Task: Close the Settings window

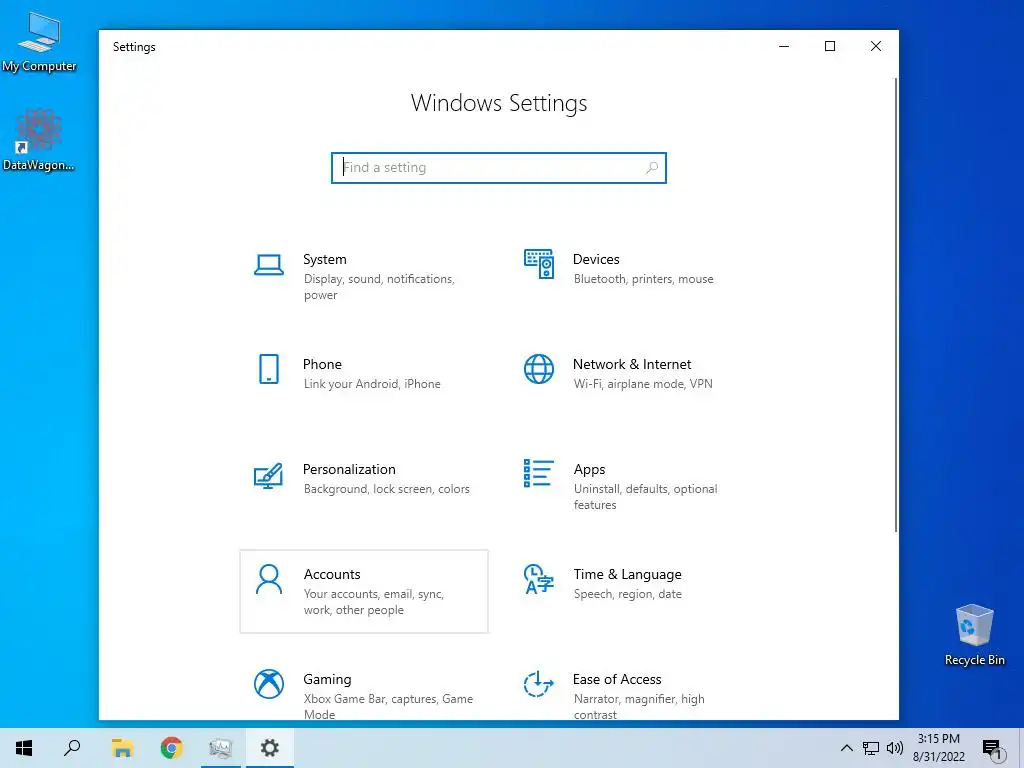Action: (x=876, y=46)
